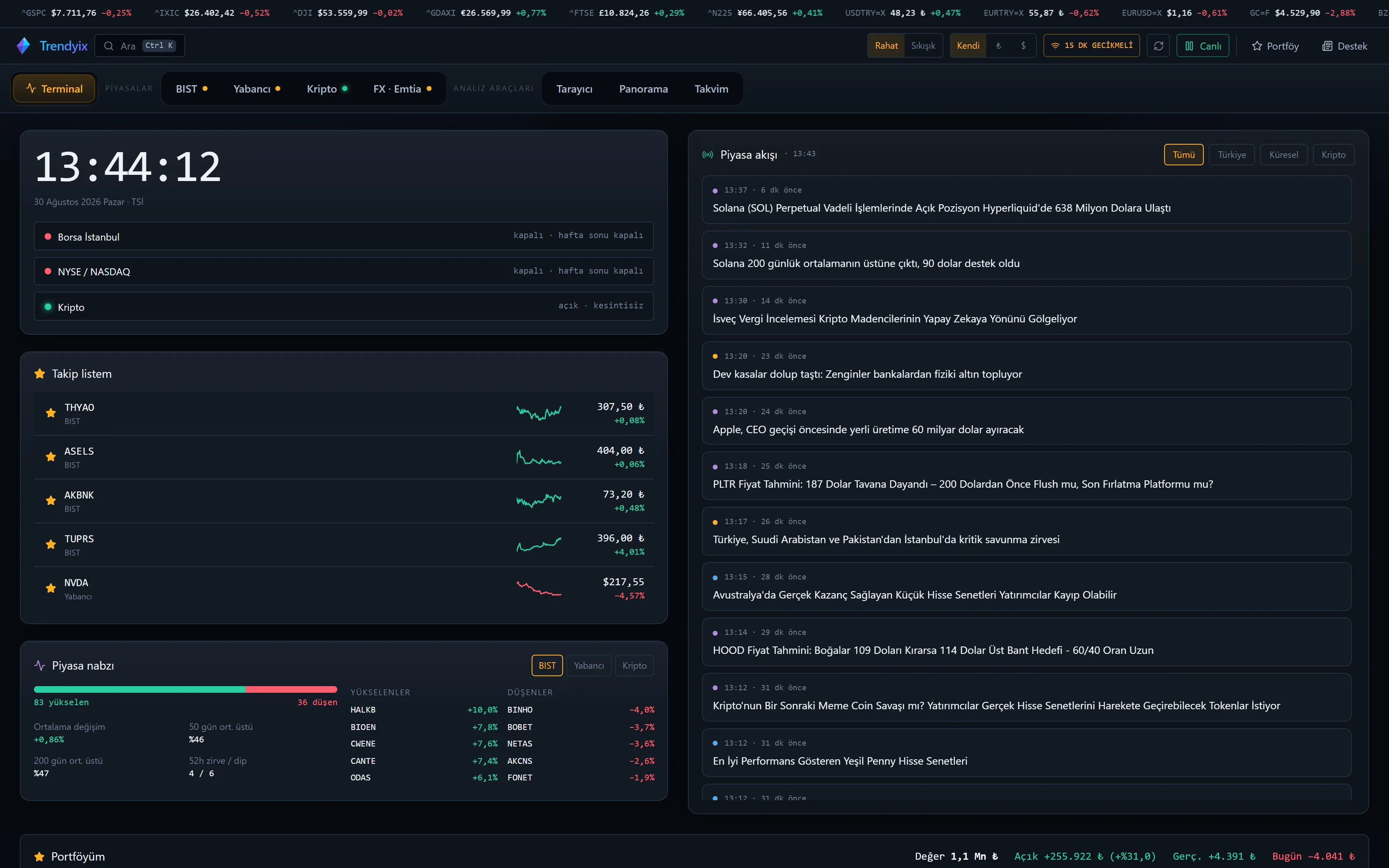Filter Piyasa akışı by Küresel
Screen dimensions: 1389x868
[1284, 155]
